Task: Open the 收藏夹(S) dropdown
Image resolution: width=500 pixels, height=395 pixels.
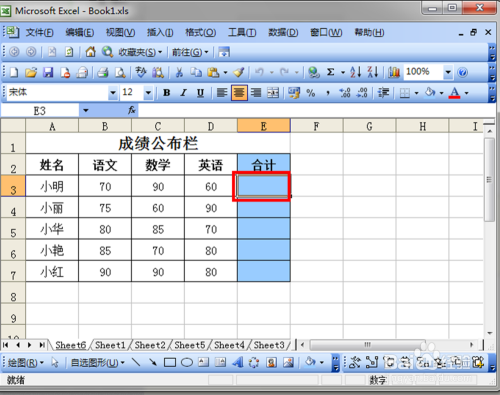Action: pos(140,52)
